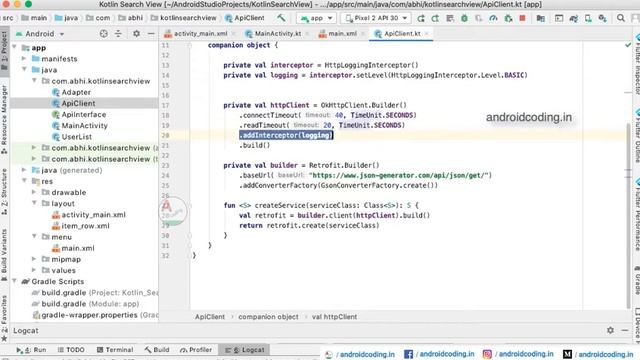Click the red Stop button
The width and height of the screenshot is (640, 360).
[522, 18]
